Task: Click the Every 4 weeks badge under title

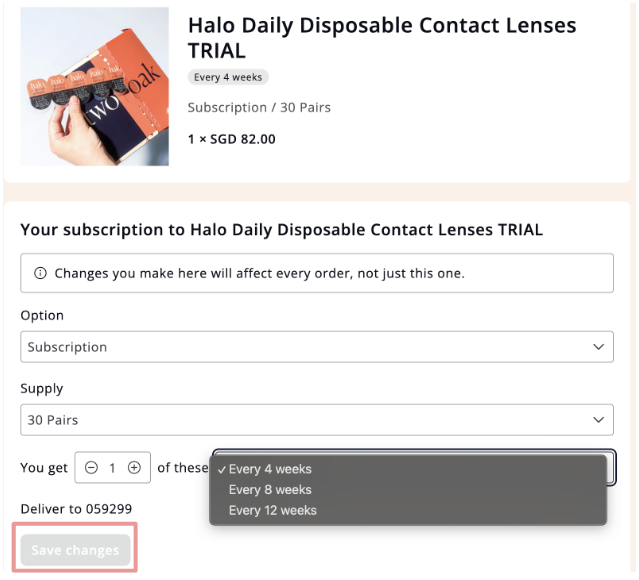Action: (x=228, y=77)
